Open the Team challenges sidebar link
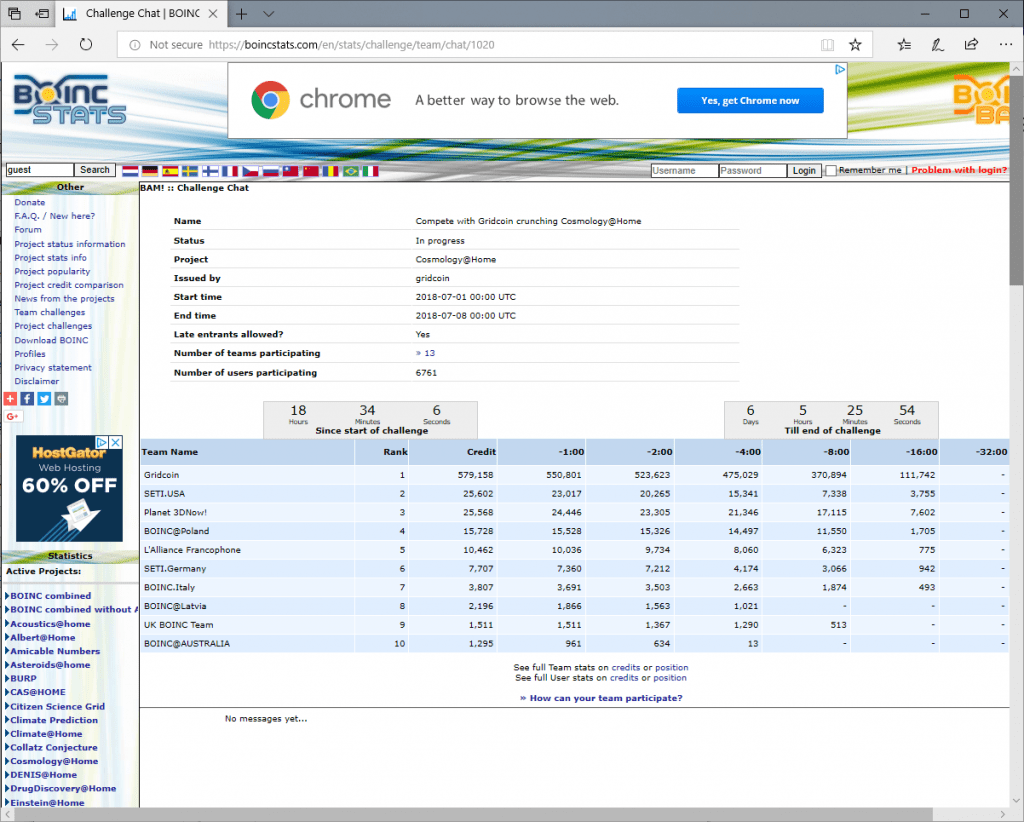Viewport: 1024px width, 822px height. tap(49, 312)
